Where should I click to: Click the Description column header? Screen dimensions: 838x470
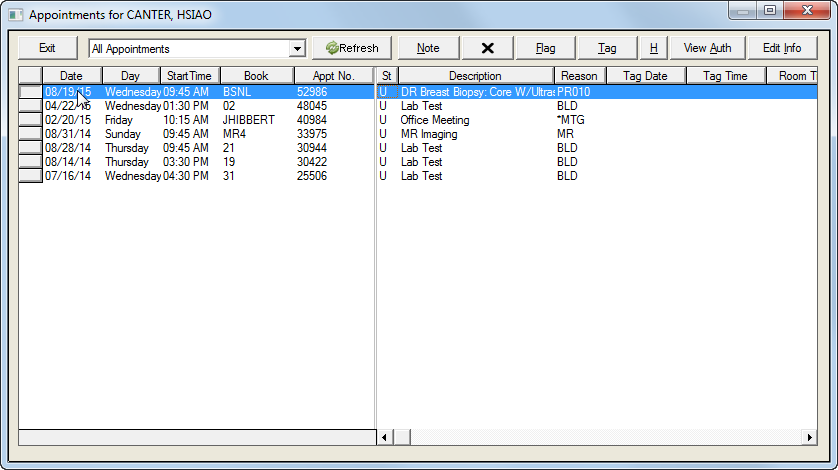(475, 76)
